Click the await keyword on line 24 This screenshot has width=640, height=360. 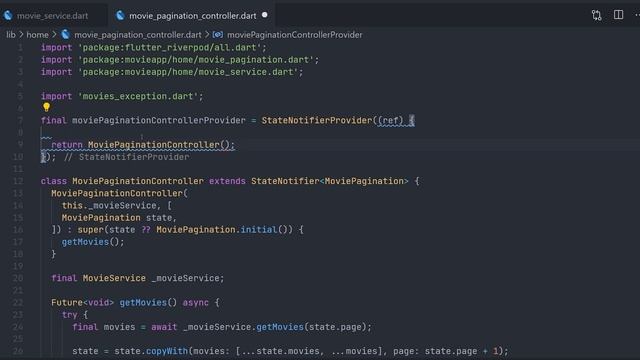(164, 327)
